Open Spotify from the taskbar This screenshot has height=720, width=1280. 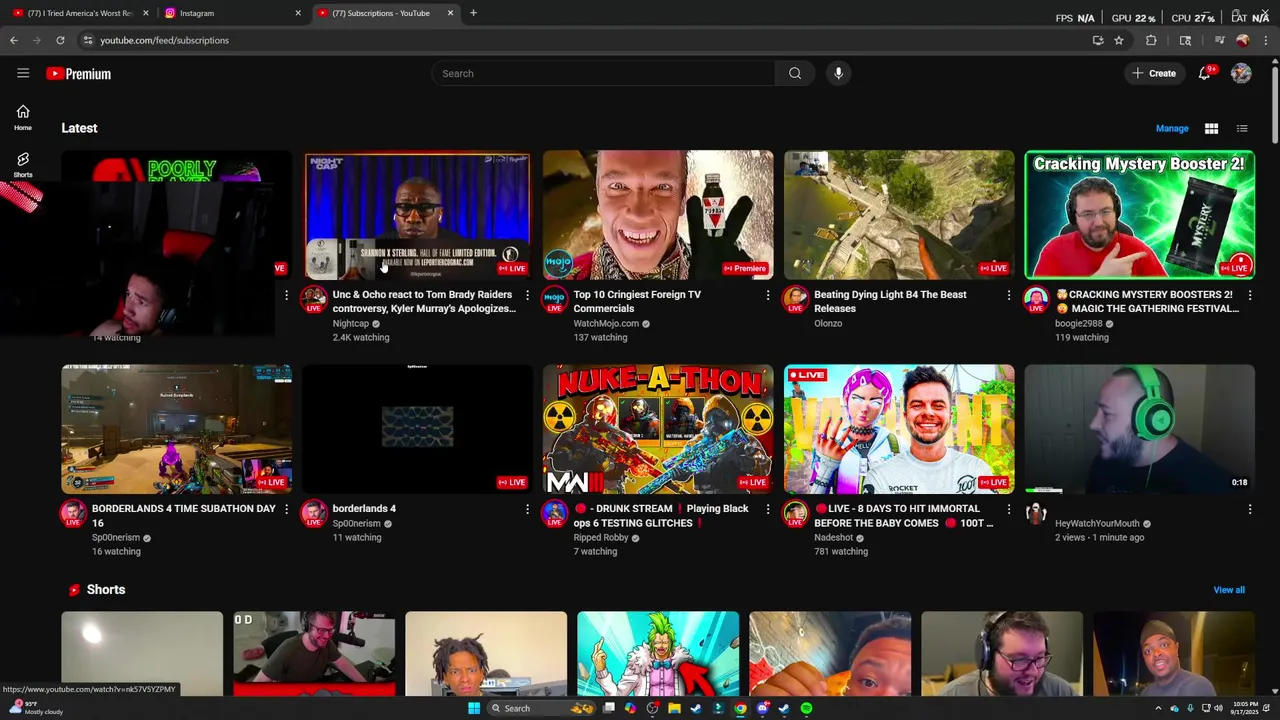click(806, 708)
